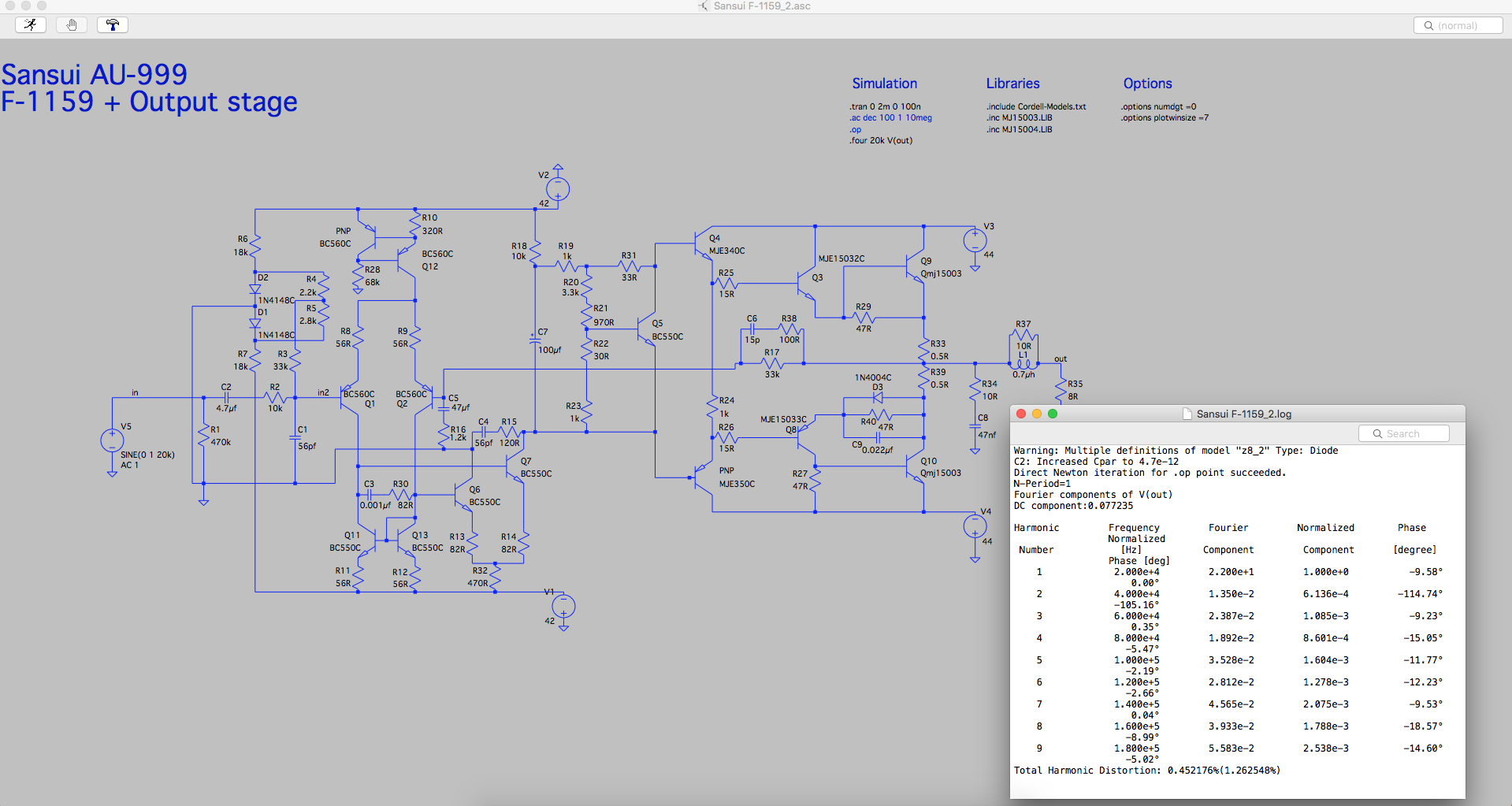Select transistor Q4 MJE340C

[x=703, y=244]
